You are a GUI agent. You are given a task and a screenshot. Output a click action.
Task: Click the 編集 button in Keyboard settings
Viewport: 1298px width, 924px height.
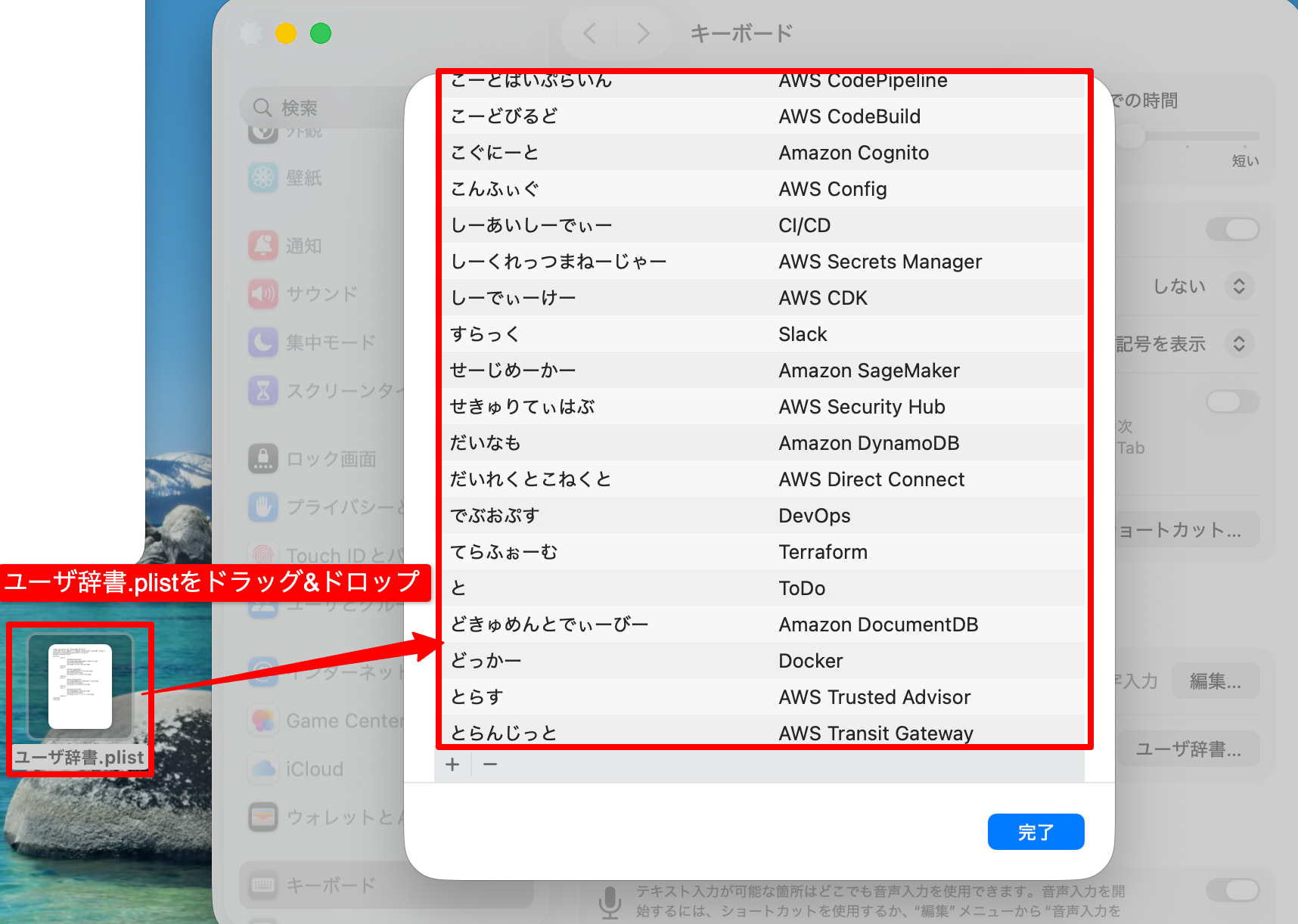point(1215,681)
